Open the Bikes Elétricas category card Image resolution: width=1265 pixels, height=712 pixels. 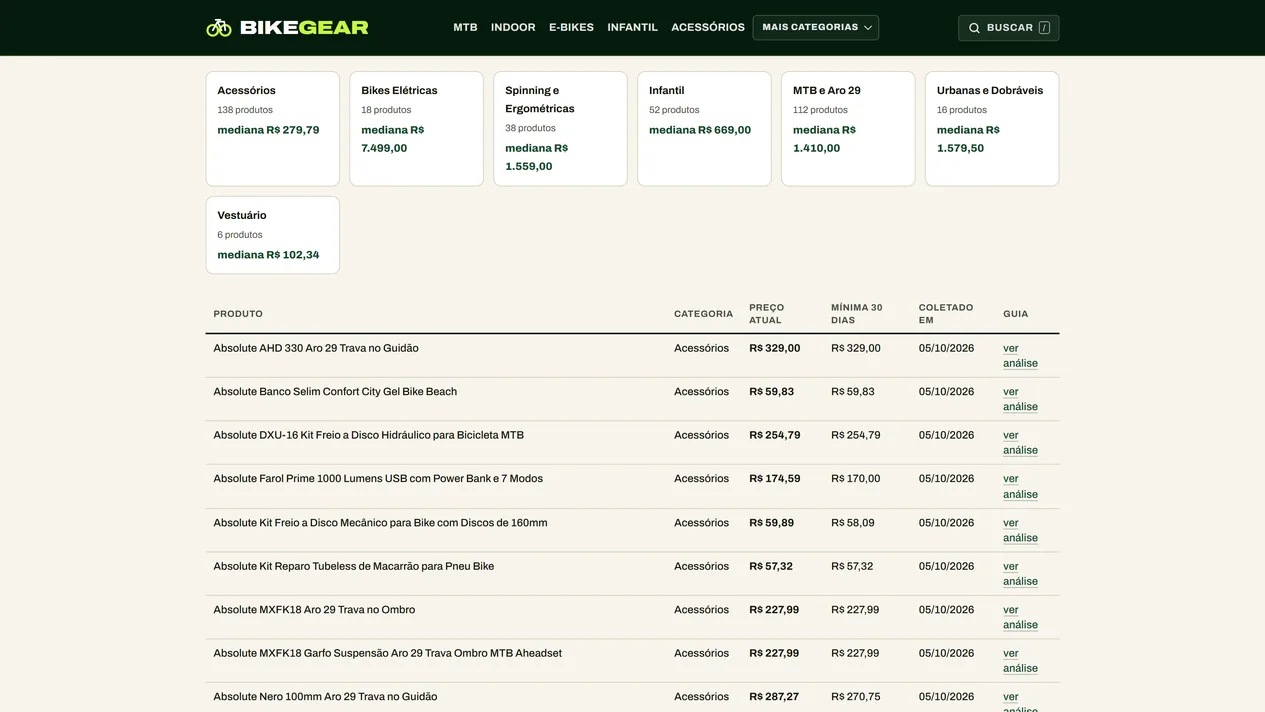pos(416,129)
